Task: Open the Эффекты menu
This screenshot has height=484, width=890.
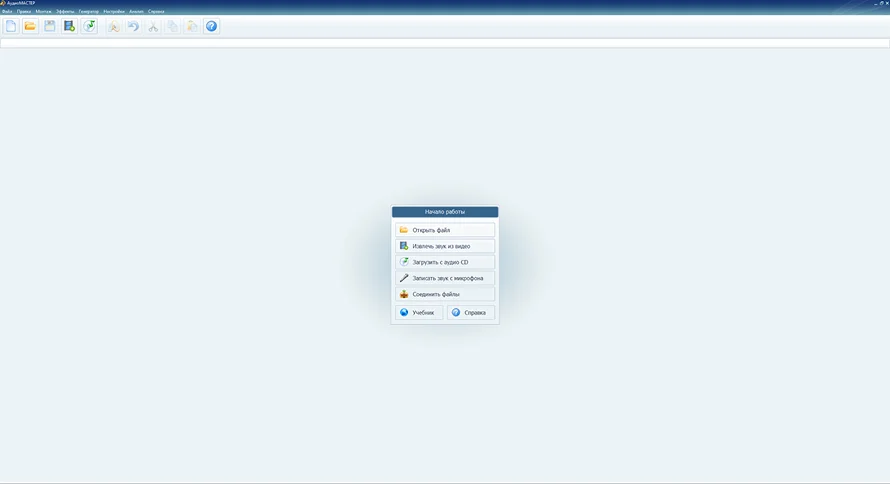Action: [65, 11]
